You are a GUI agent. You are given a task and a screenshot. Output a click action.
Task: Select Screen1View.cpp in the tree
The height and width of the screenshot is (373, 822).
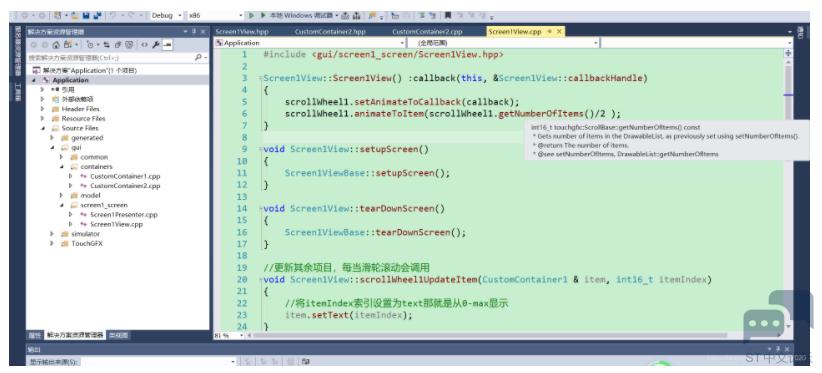click(116, 224)
